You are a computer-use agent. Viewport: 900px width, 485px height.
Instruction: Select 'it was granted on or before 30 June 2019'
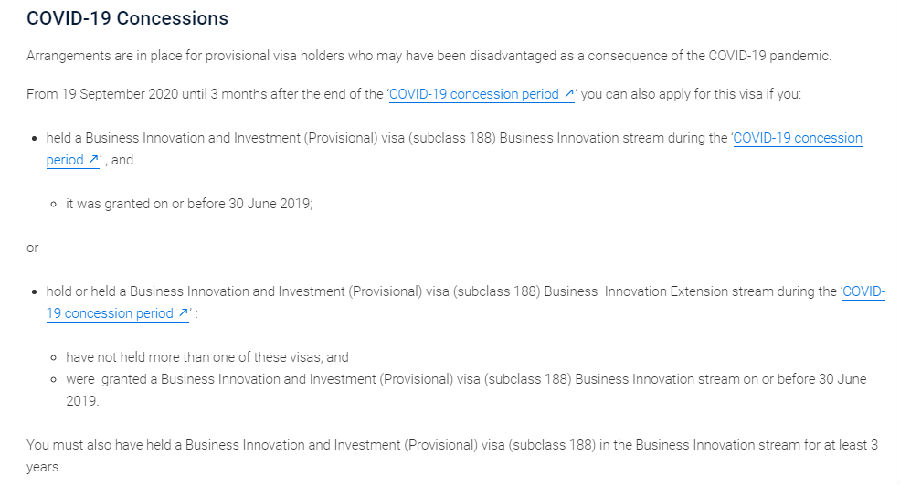189,203
